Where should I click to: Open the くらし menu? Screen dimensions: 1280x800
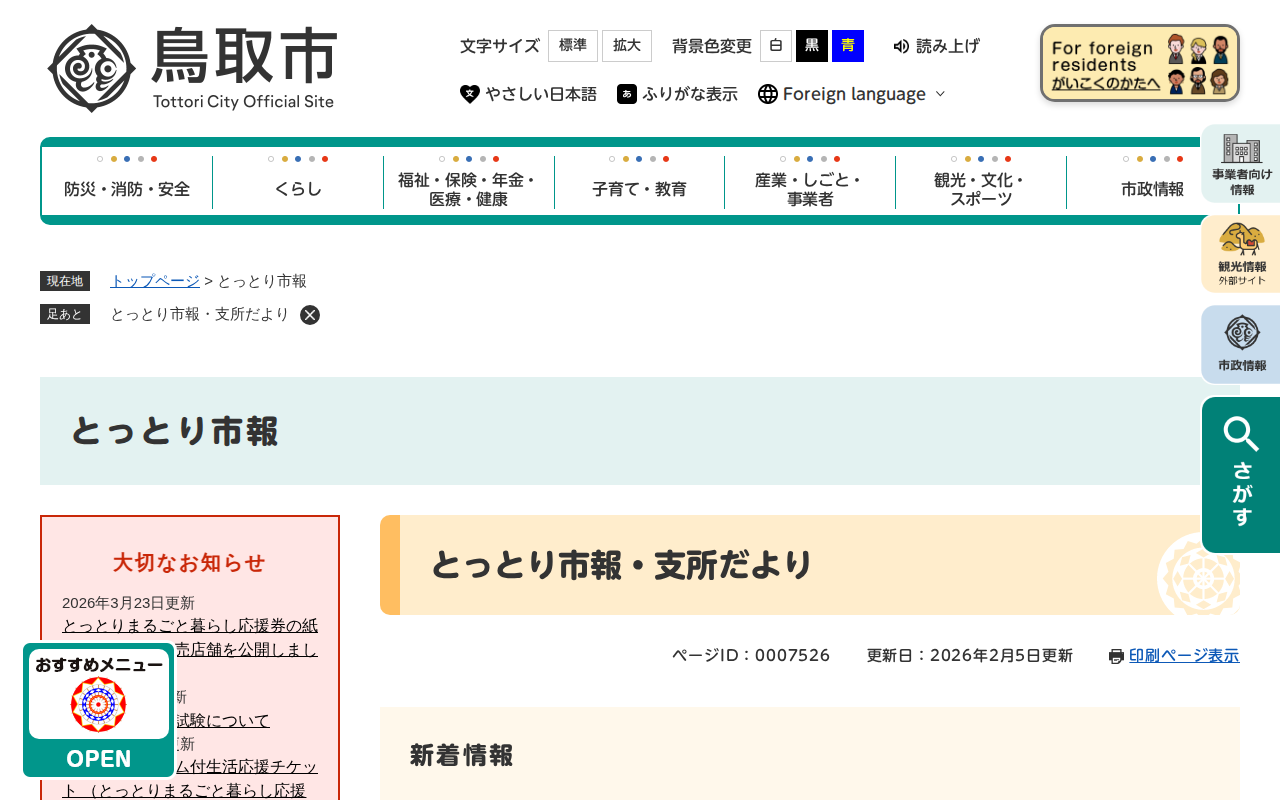[x=298, y=182]
